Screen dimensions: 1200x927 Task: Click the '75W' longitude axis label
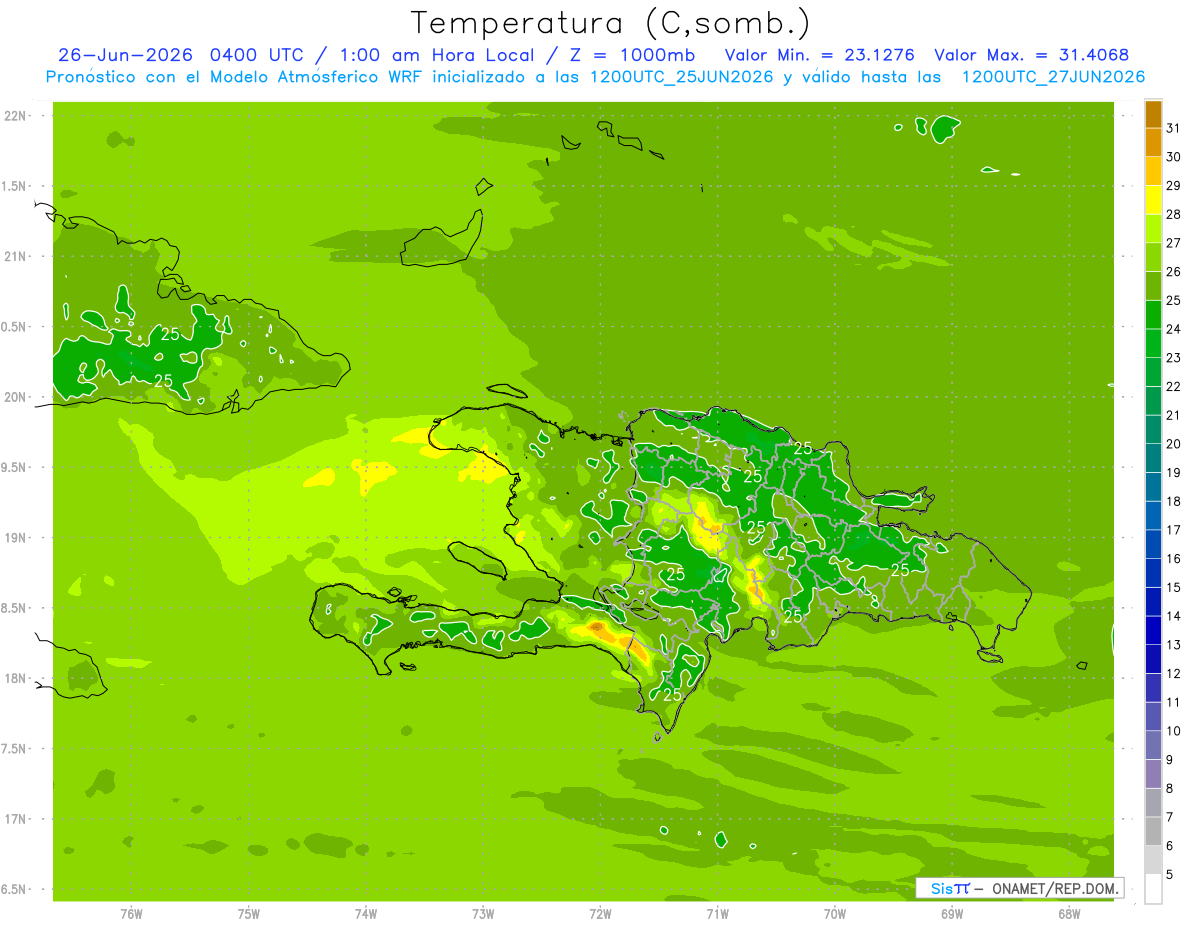pos(248,914)
